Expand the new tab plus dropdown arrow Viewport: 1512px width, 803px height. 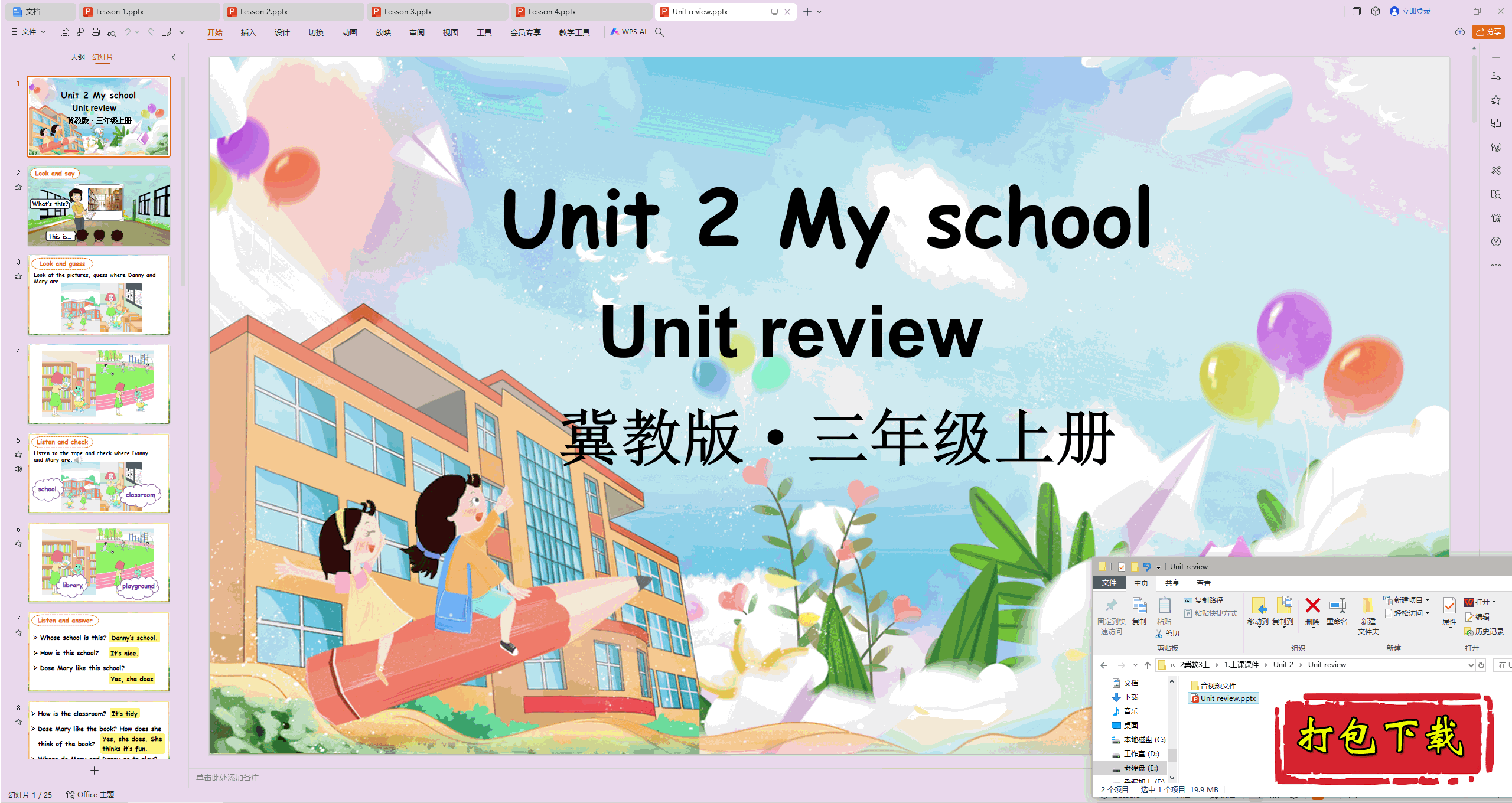pyautogui.click(x=819, y=12)
